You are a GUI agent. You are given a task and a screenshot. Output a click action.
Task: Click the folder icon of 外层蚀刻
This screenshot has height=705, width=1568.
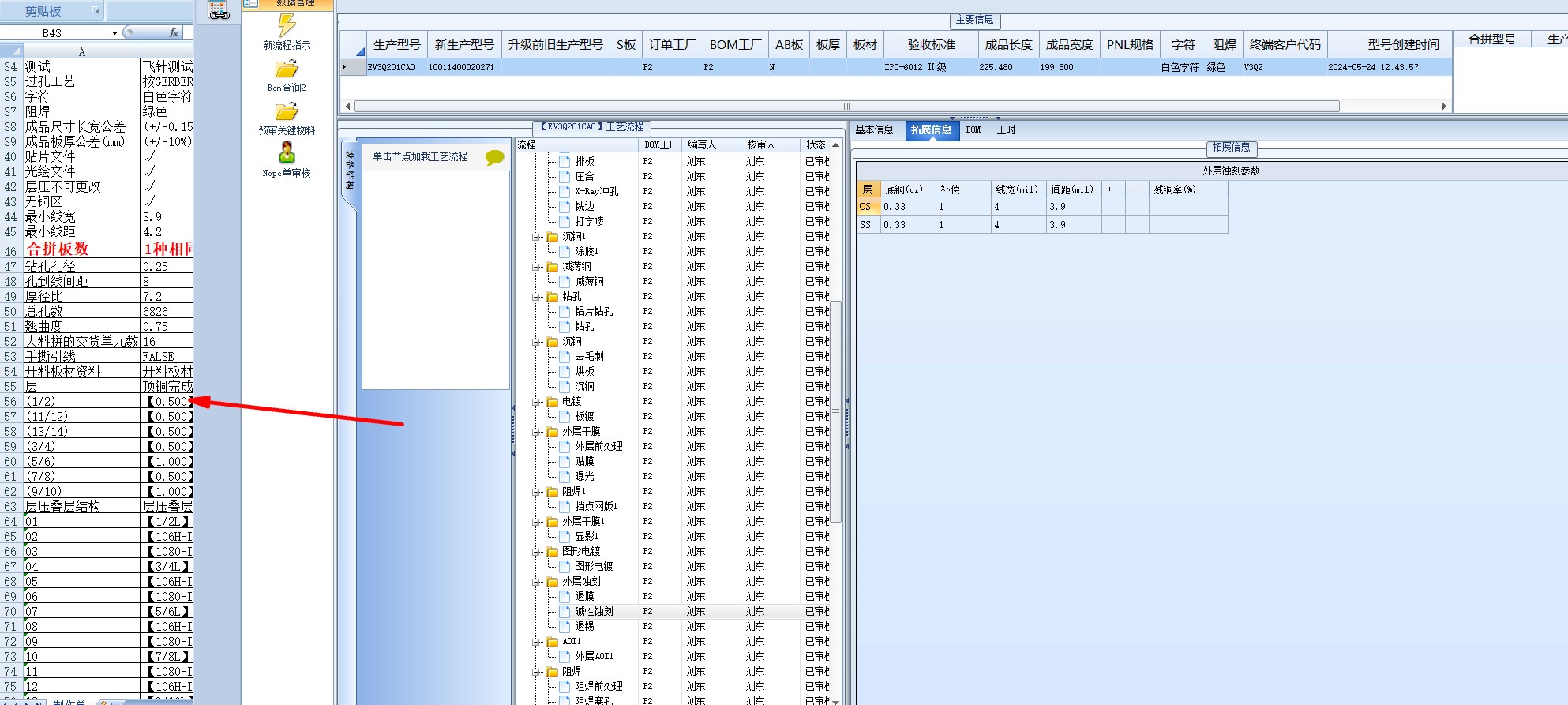tap(553, 582)
